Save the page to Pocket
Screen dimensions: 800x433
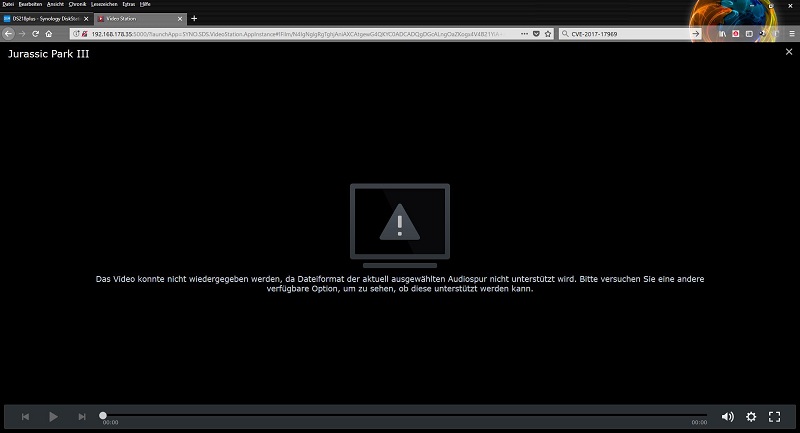coord(534,33)
